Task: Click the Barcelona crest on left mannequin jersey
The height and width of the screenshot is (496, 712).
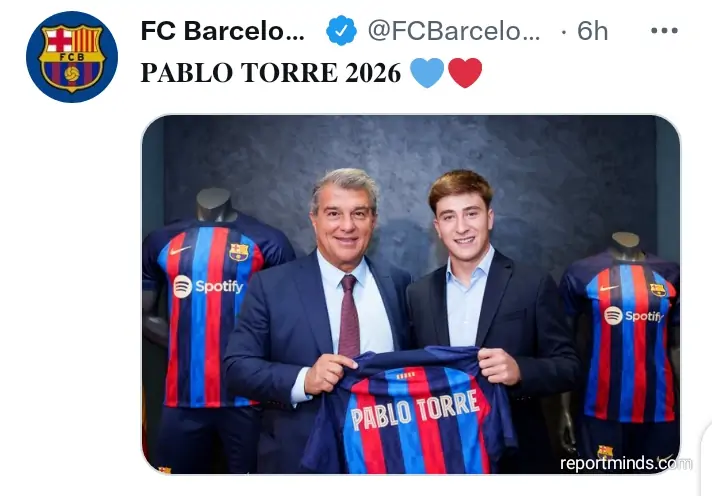Action: [x=238, y=252]
